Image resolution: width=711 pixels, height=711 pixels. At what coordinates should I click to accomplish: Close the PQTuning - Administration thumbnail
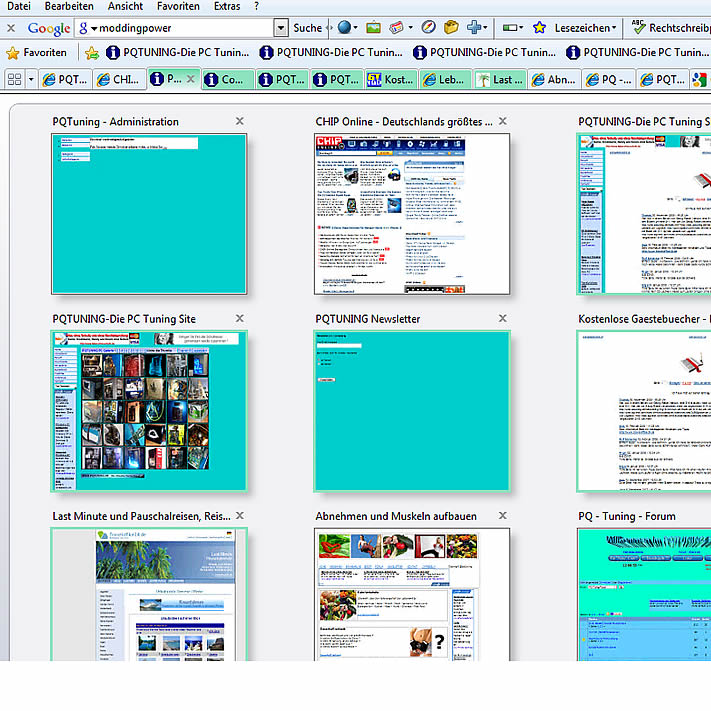(x=239, y=121)
